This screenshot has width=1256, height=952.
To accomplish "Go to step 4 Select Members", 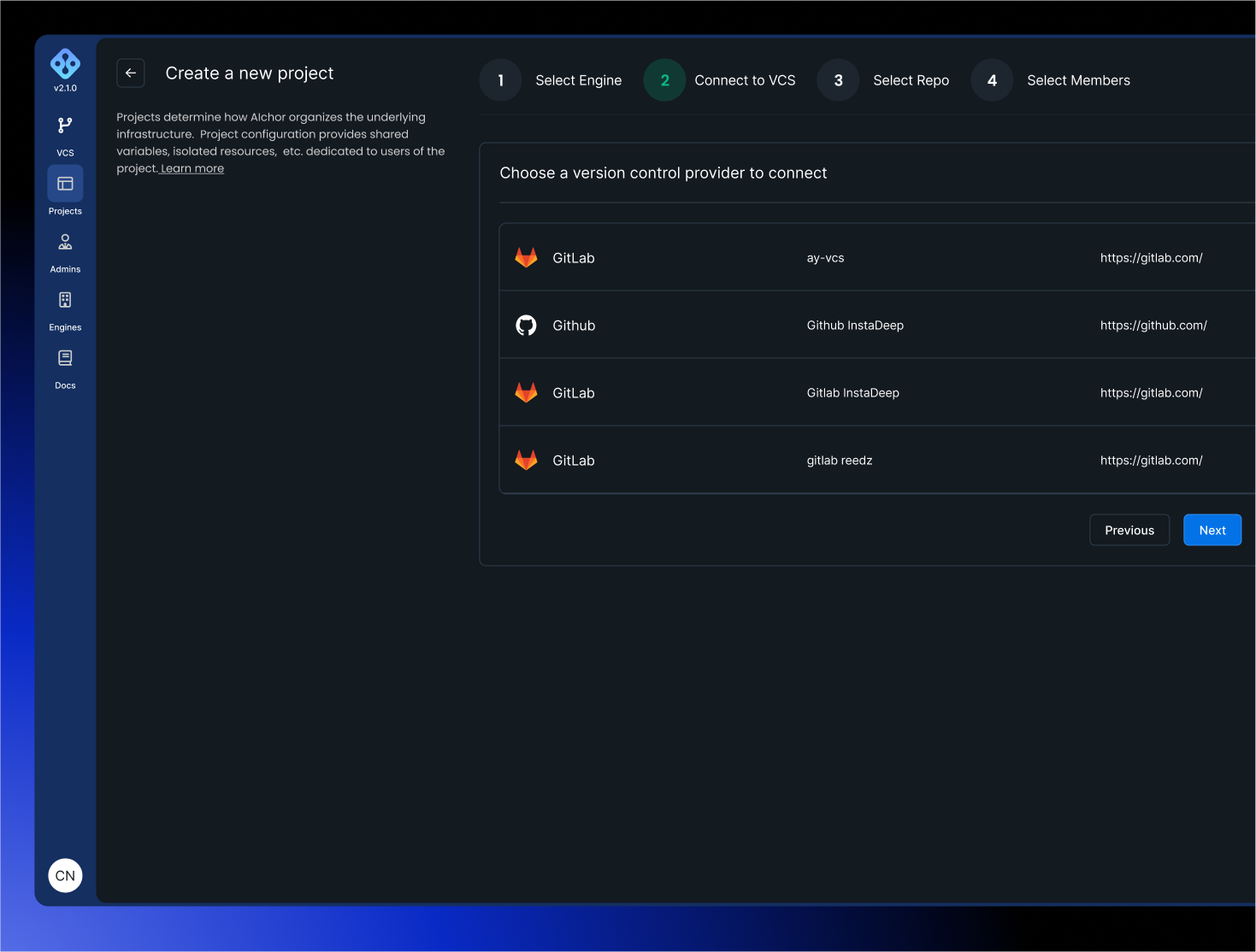I will 1051,80.
